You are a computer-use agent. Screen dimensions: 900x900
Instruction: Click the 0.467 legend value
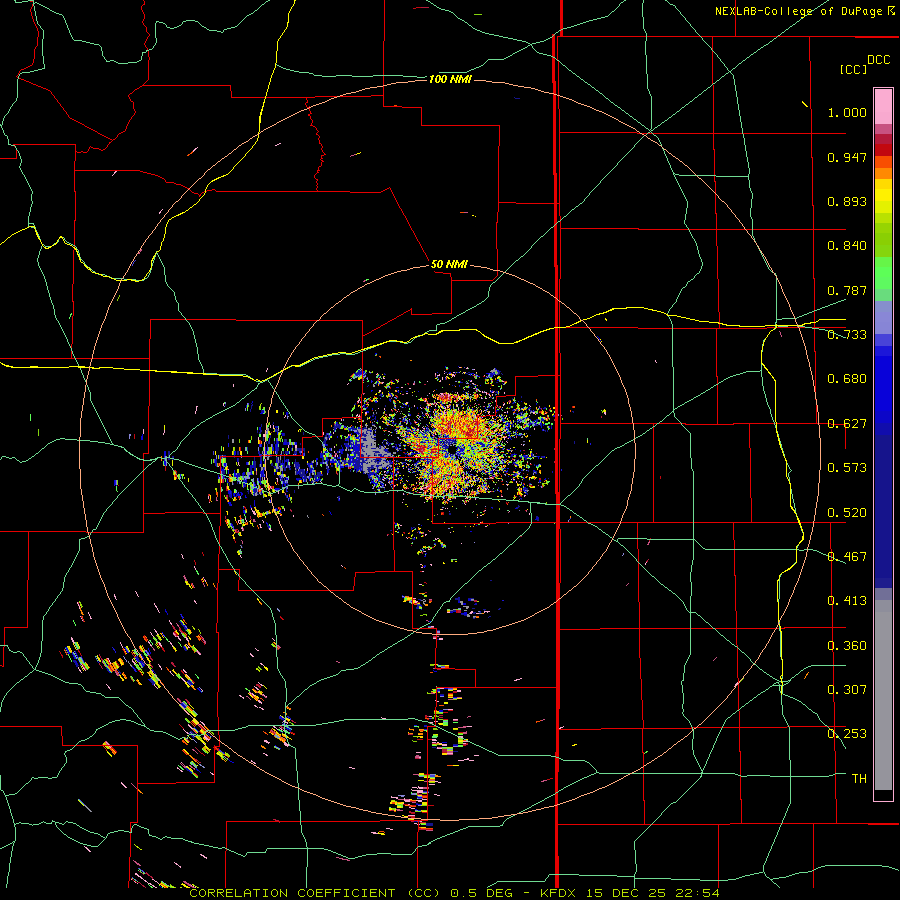[847, 557]
